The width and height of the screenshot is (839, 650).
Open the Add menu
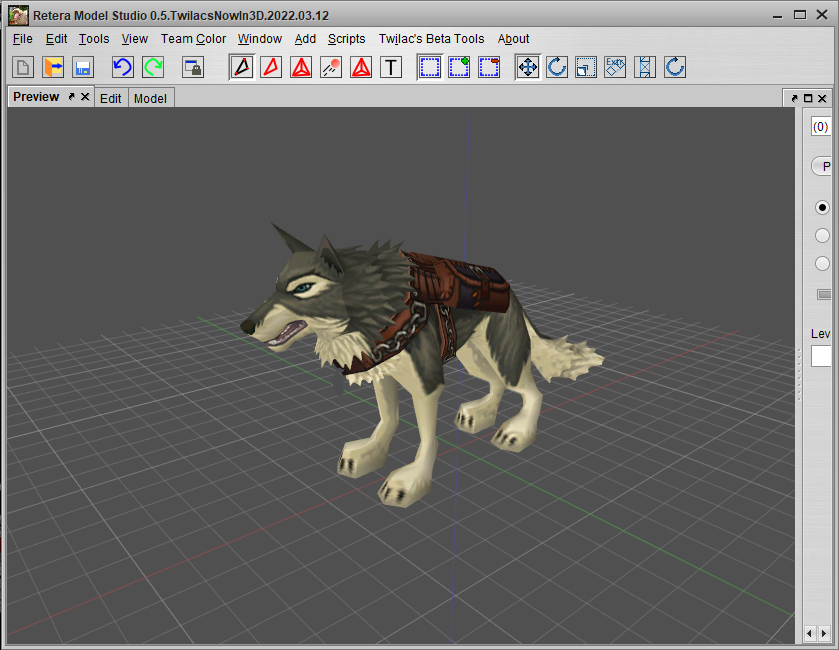click(305, 39)
